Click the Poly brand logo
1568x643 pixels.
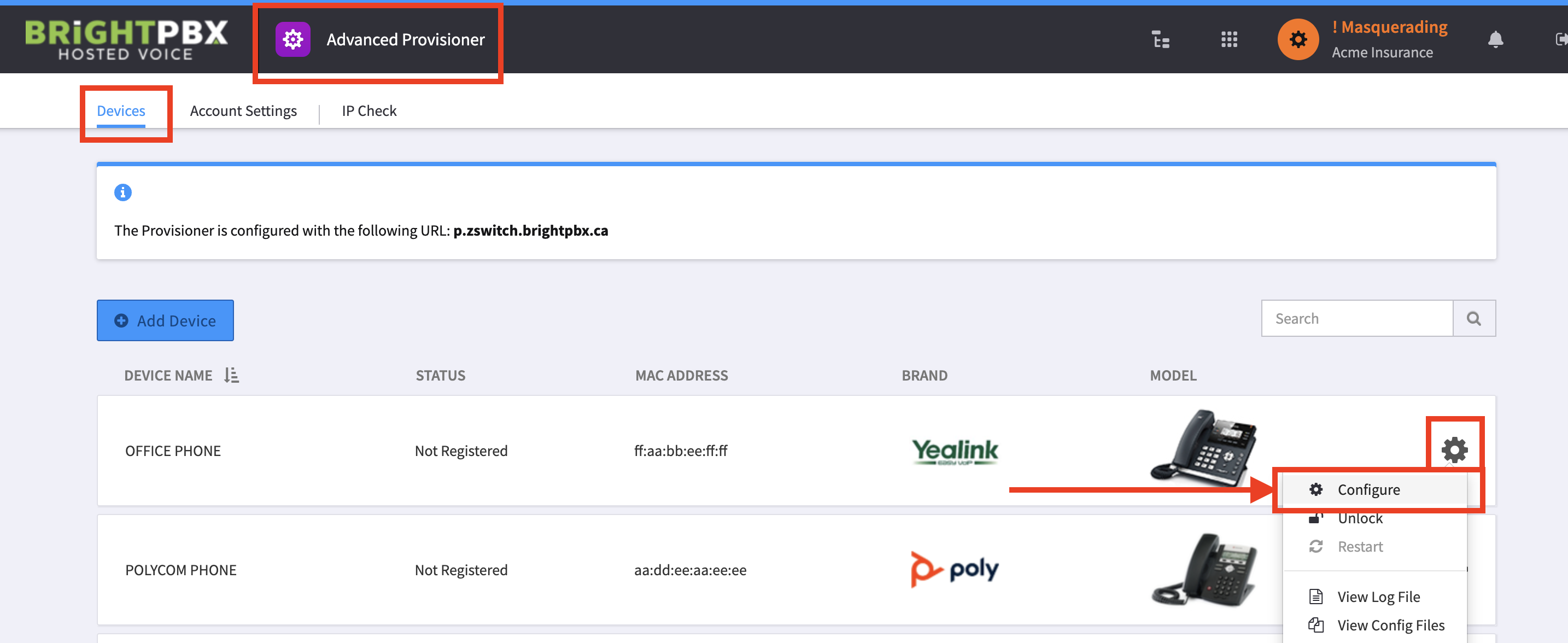click(x=955, y=569)
